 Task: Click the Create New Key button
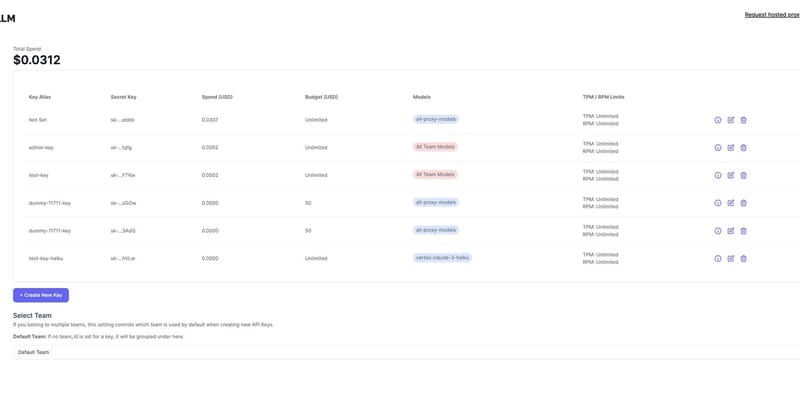pos(41,295)
